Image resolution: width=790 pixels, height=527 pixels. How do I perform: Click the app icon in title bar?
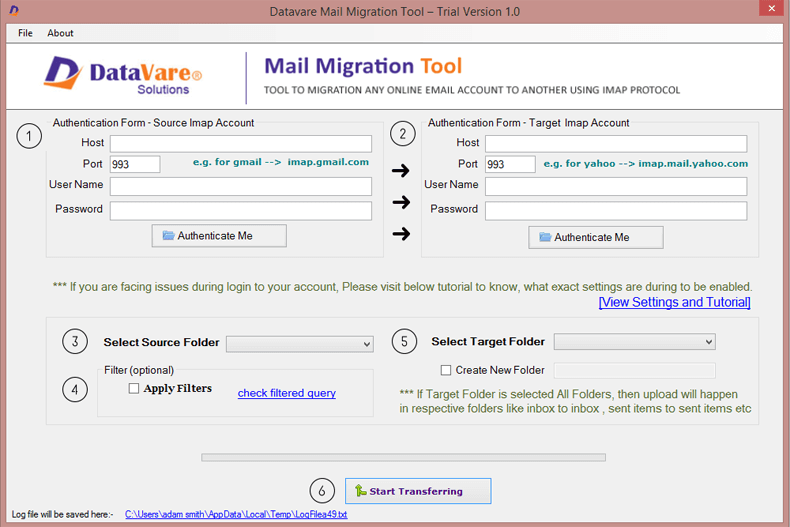[11, 11]
